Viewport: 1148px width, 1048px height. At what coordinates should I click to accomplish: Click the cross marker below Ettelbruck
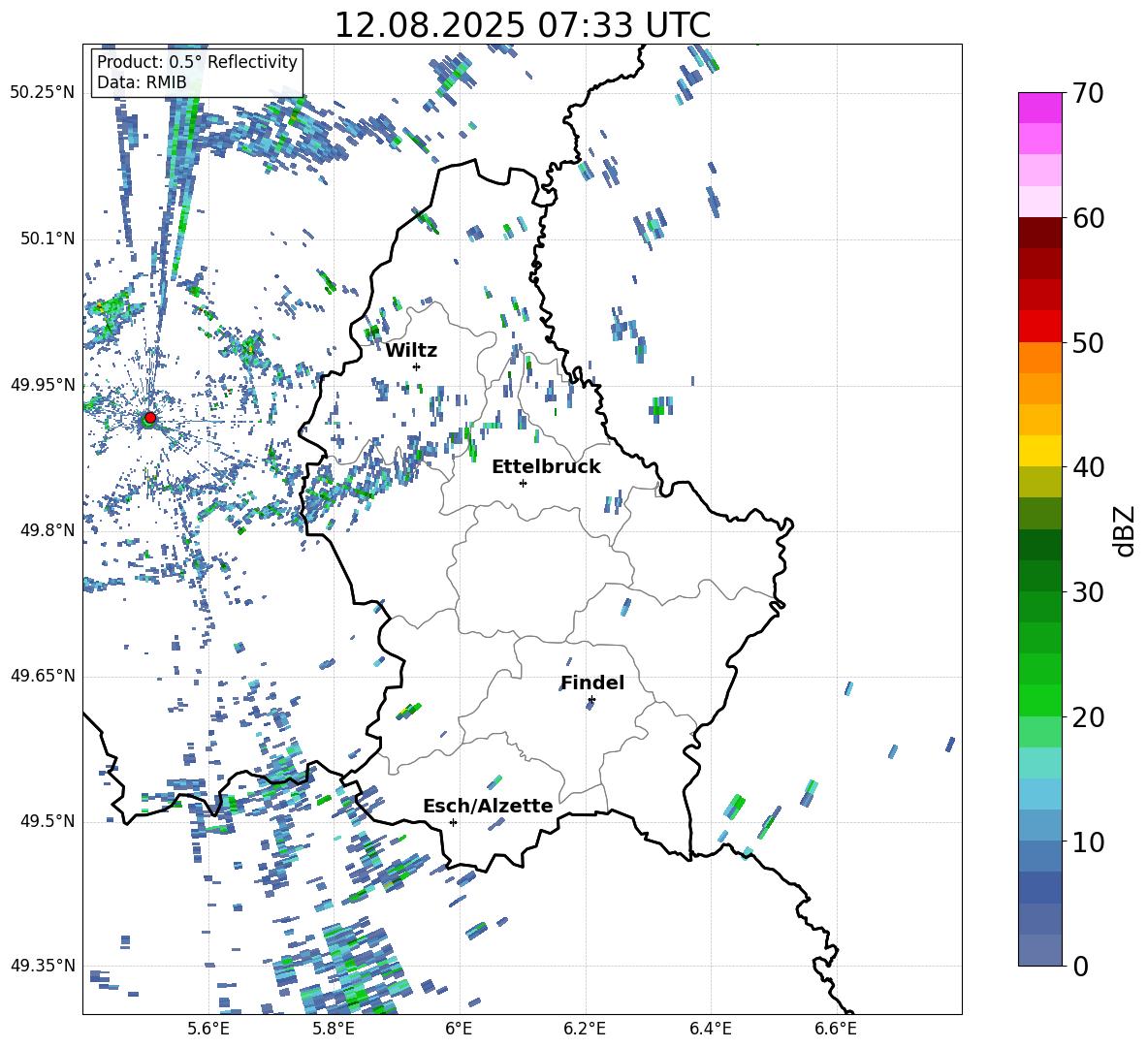(x=523, y=483)
